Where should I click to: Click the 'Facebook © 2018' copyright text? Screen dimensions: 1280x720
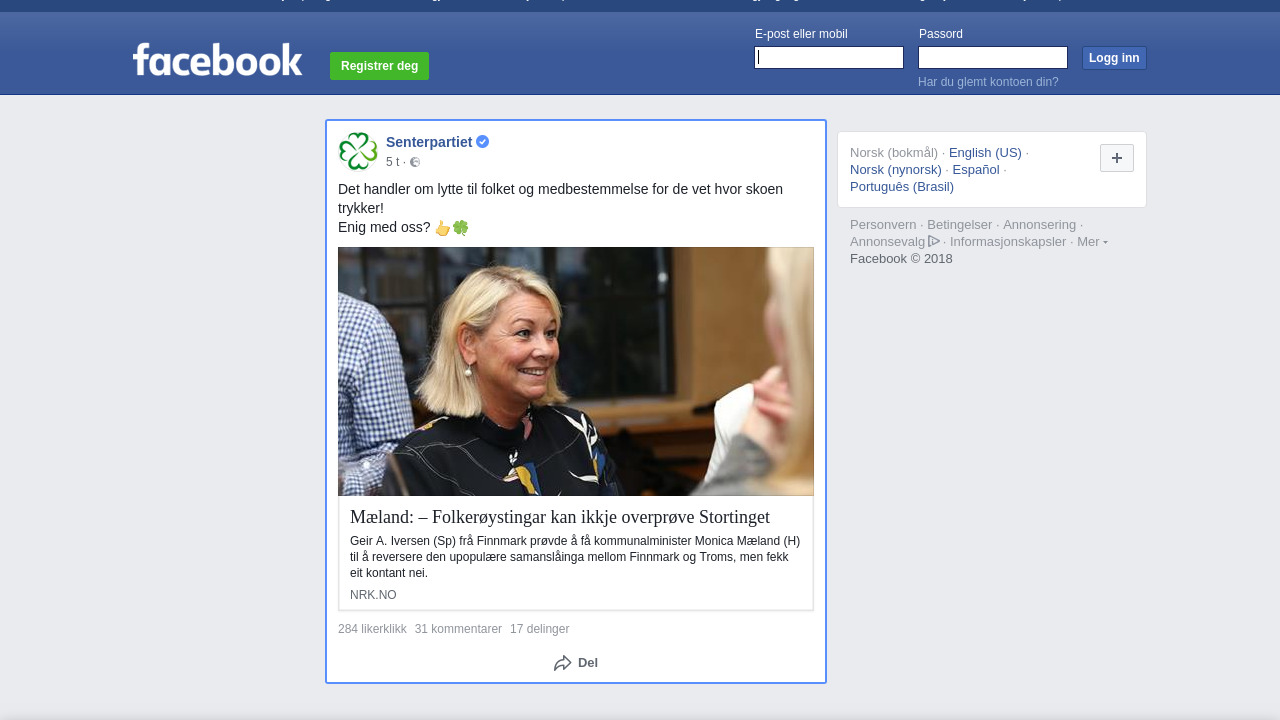coord(901,259)
